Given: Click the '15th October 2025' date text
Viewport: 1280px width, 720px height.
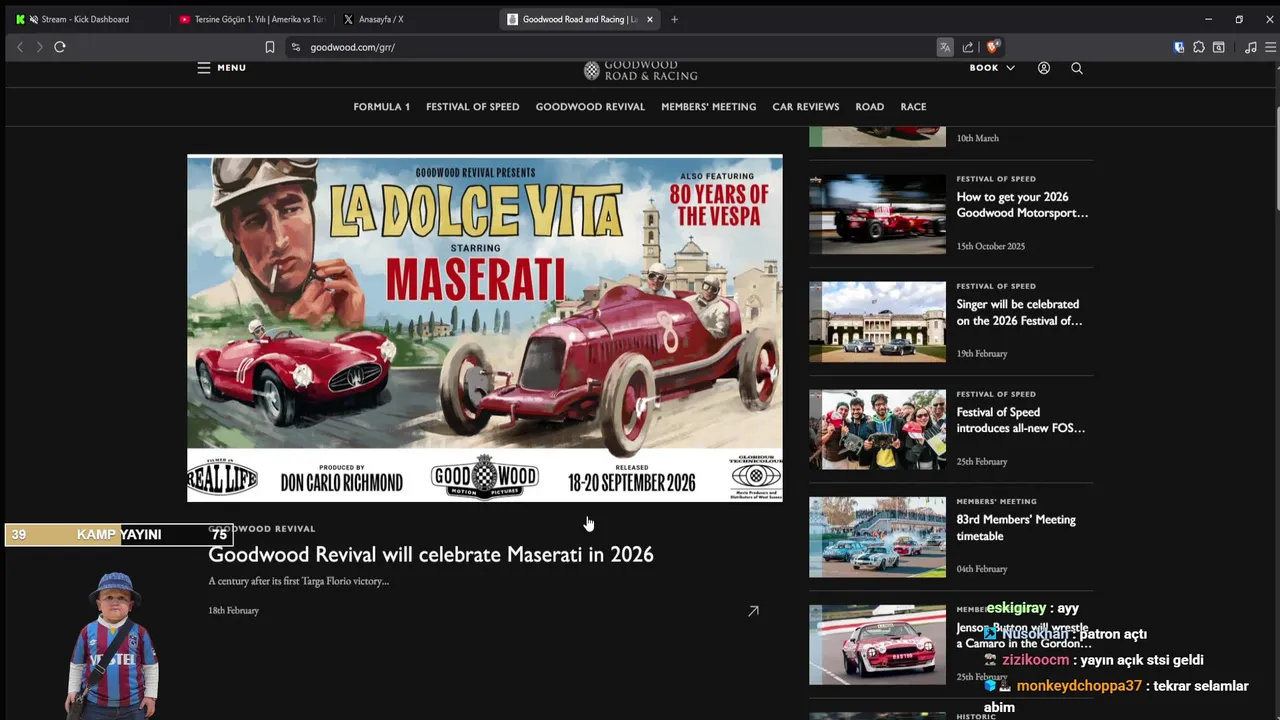Looking at the screenshot, I should pos(990,246).
